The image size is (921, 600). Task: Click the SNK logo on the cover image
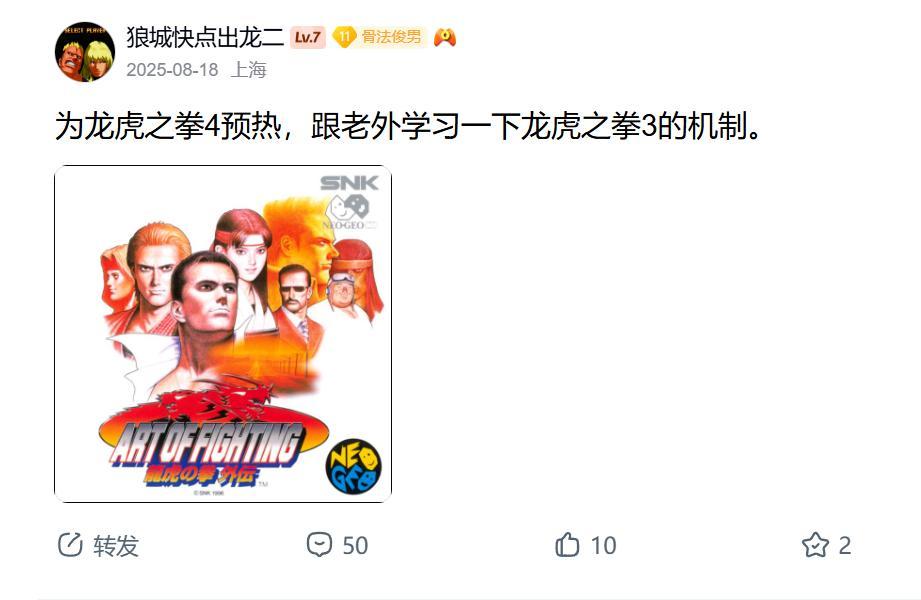349,183
